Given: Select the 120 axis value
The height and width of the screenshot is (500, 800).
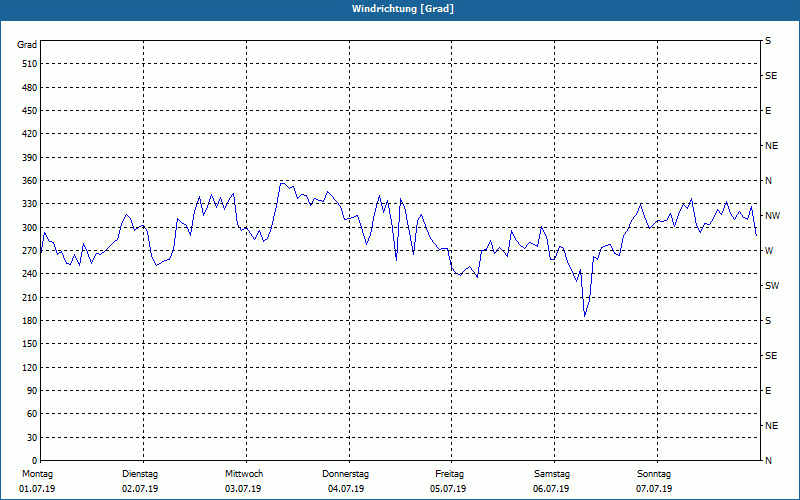Looking at the screenshot, I should [30, 367].
